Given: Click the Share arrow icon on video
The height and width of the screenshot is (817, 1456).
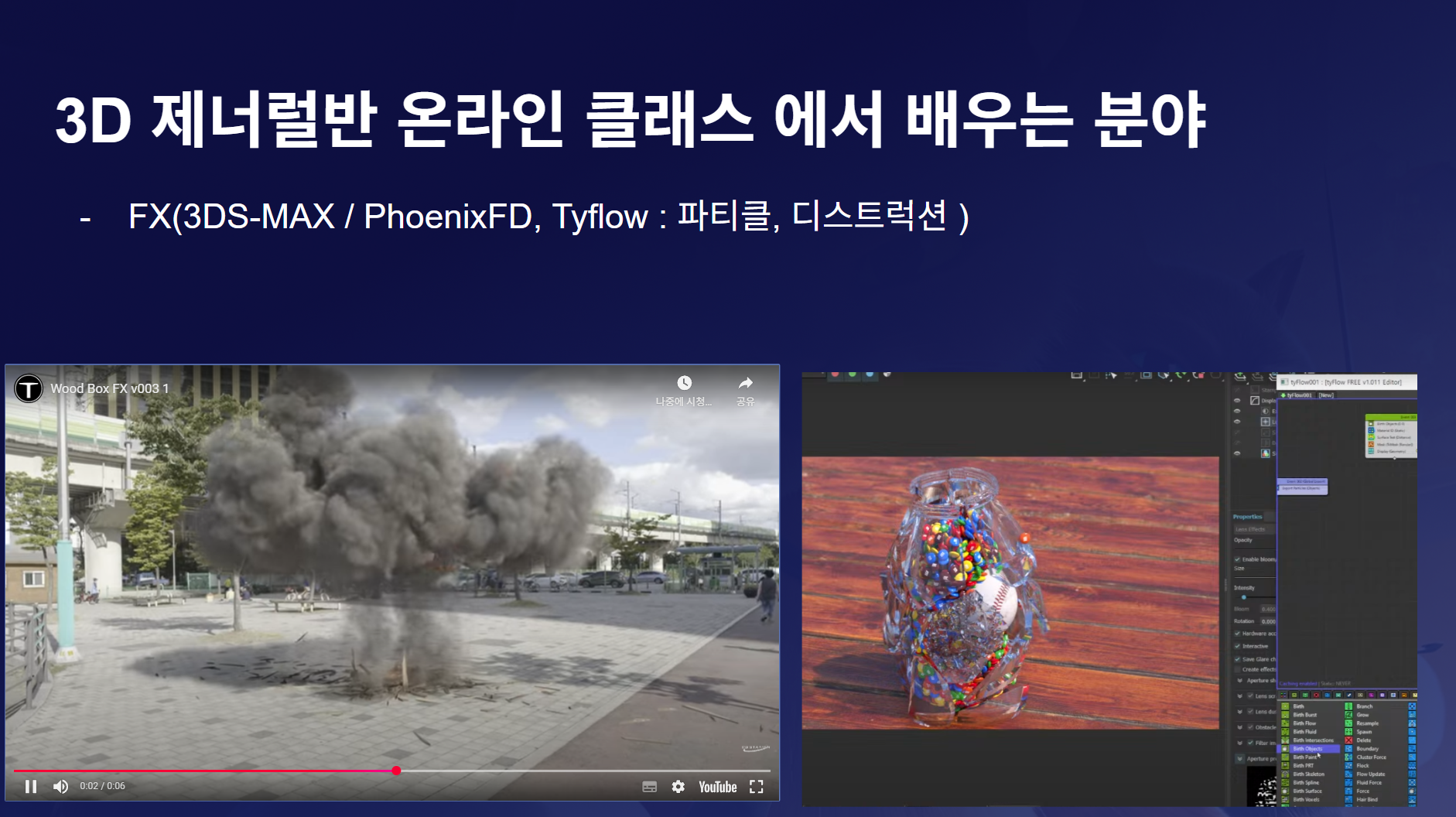Looking at the screenshot, I should (745, 383).
